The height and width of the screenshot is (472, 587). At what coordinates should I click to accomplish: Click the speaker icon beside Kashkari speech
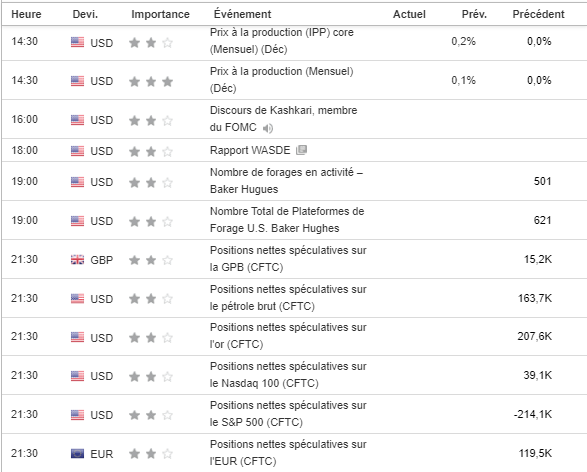268,128
